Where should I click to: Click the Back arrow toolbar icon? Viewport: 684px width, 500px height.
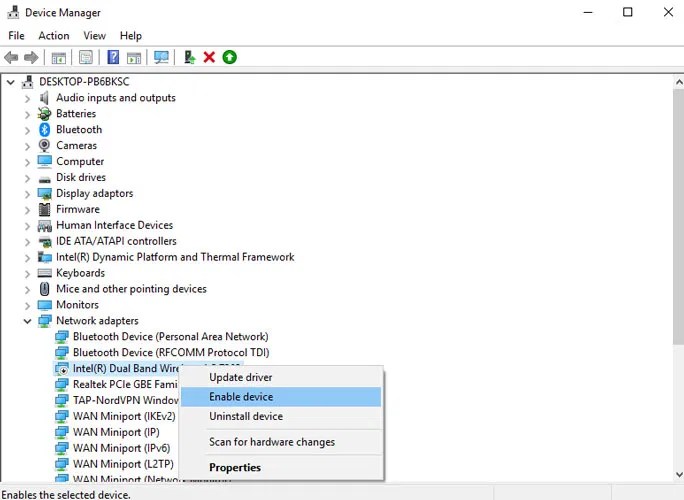tap(11, 57)
